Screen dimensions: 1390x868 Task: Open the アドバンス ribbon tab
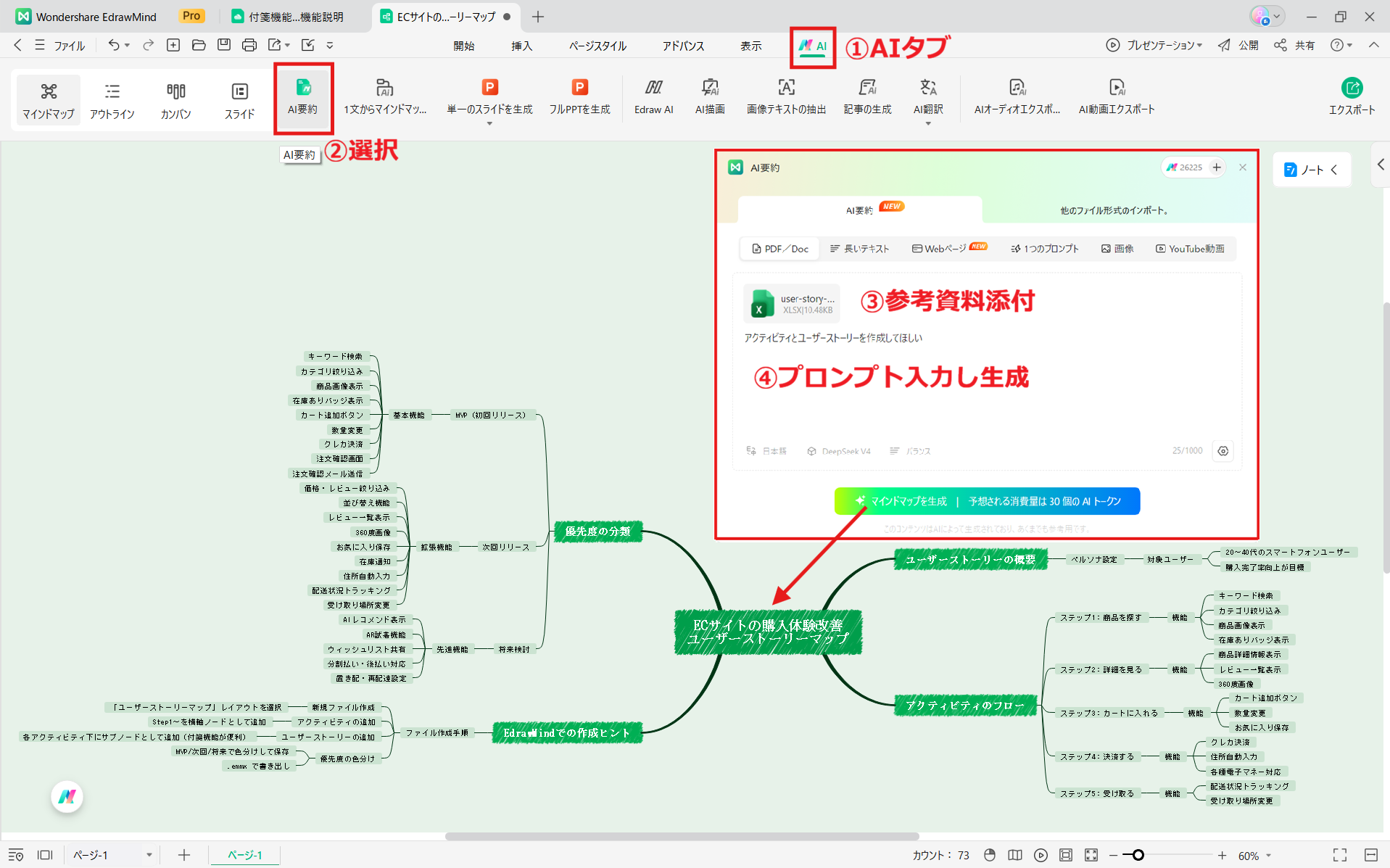[x=683, y=46]
